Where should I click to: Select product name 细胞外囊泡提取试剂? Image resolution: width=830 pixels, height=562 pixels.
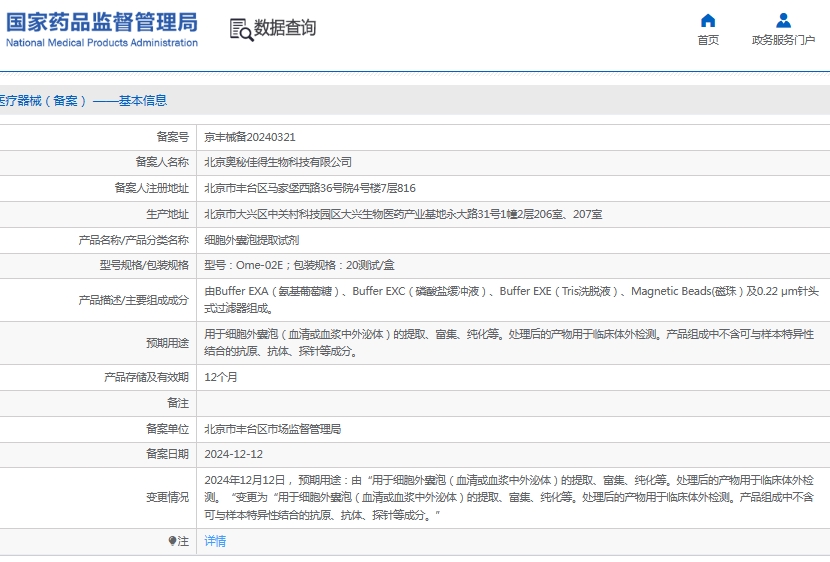(251, 240)
